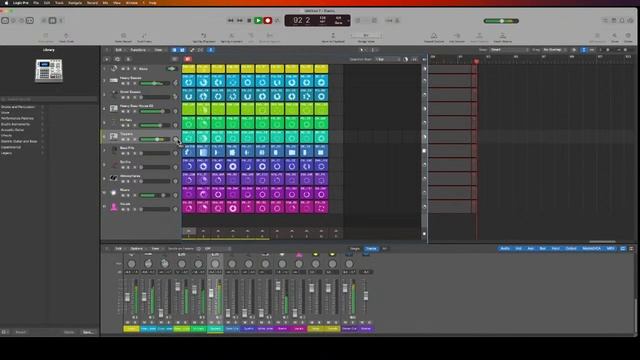
Task: Click the Split by Playhead toolbar icon
Action: click(204, 37)
